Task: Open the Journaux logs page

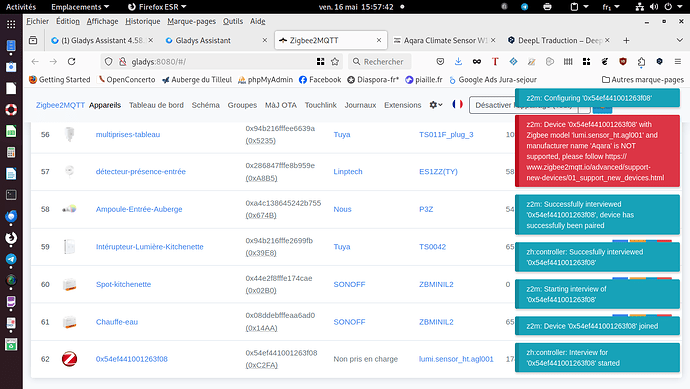Action: coord(360,105)
